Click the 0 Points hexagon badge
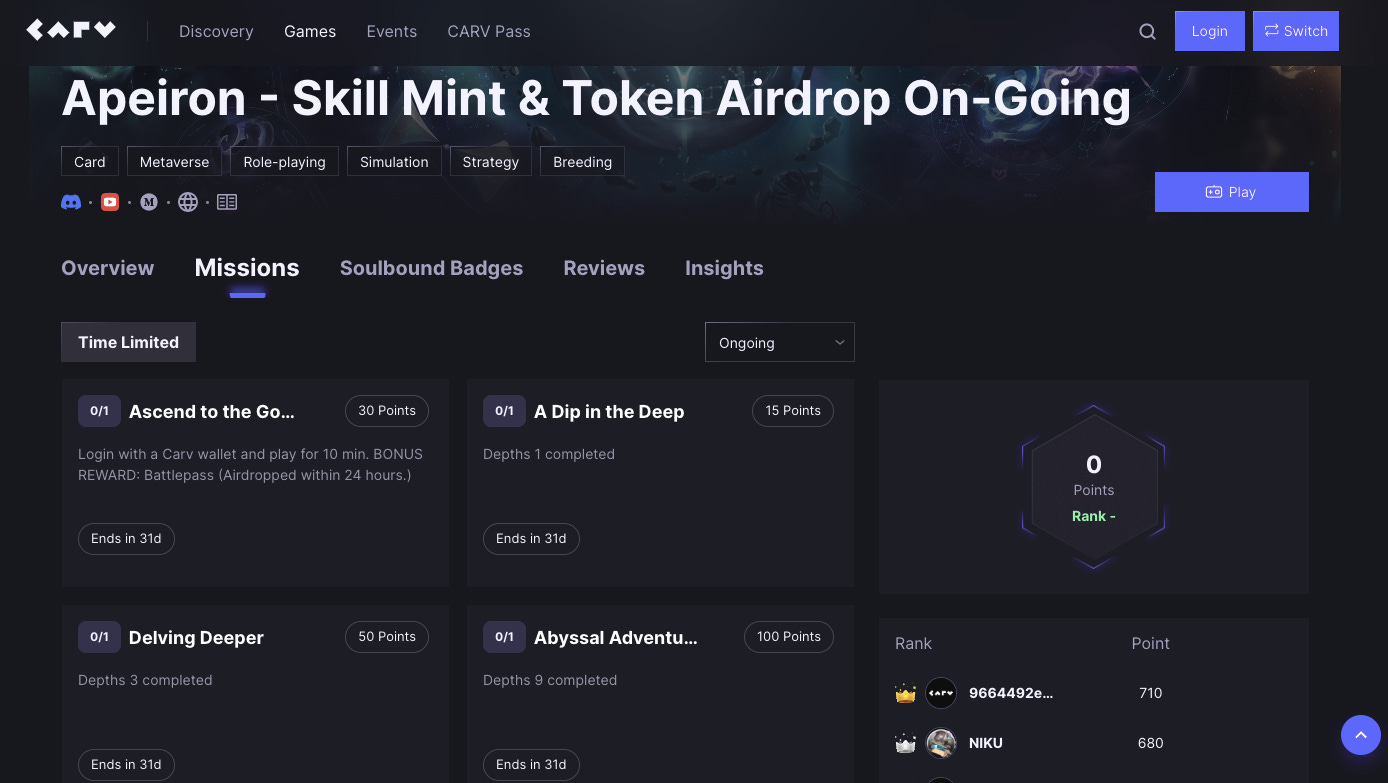The height and width of the screenshot is (783, 1388). [1094, 487]
